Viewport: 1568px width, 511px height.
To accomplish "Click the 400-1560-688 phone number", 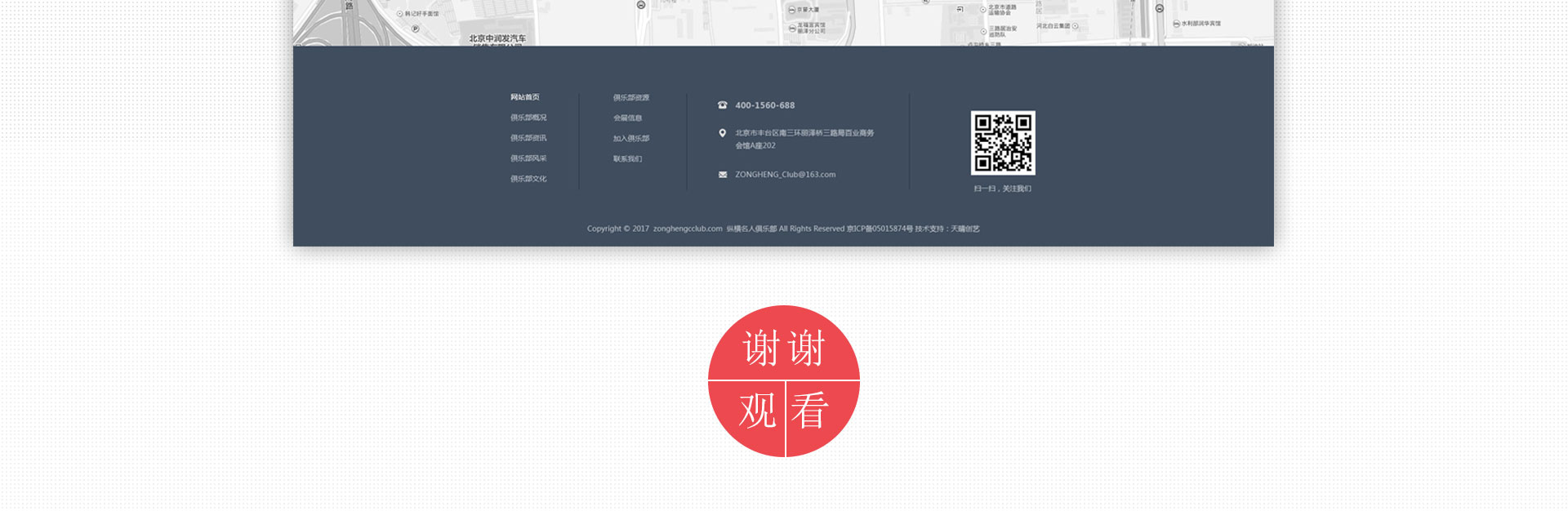I will click(x=764, y=105).
